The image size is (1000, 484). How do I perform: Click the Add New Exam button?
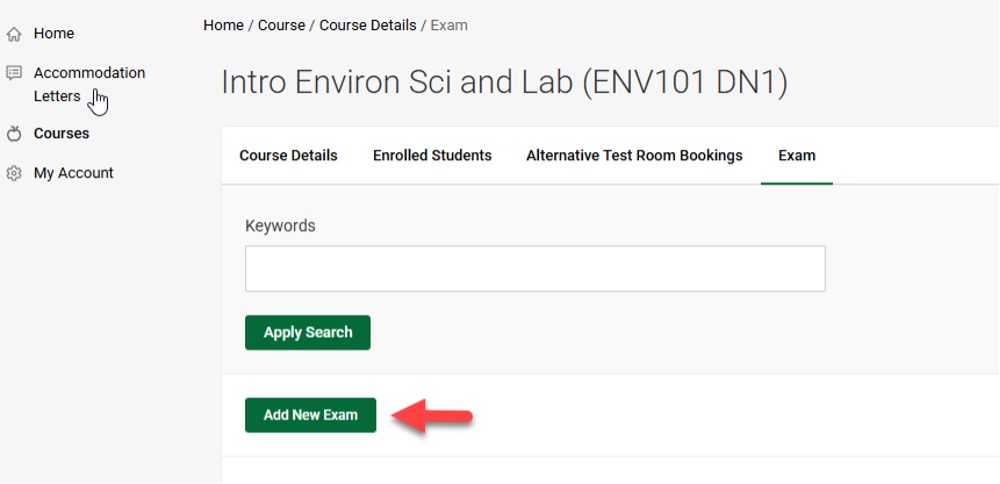coord(310,415)
